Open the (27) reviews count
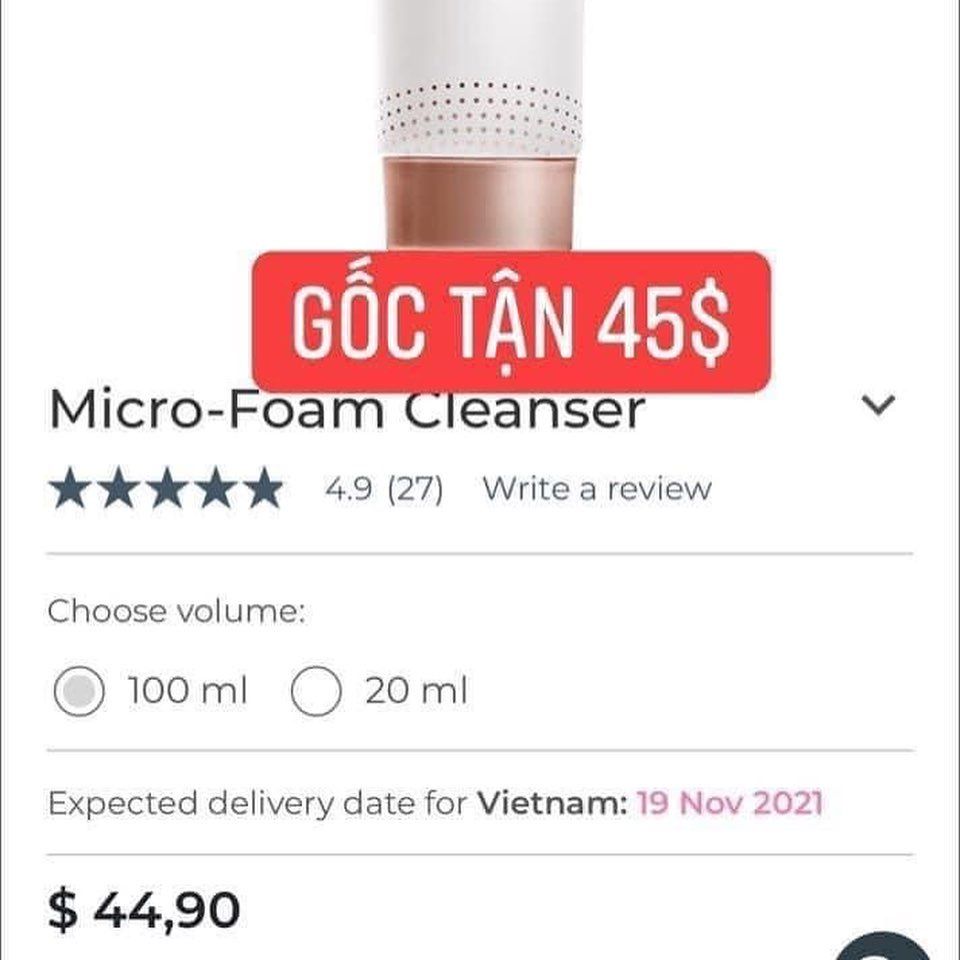The height and width of the screenshot is (960, 960). [x=415, y=489]
